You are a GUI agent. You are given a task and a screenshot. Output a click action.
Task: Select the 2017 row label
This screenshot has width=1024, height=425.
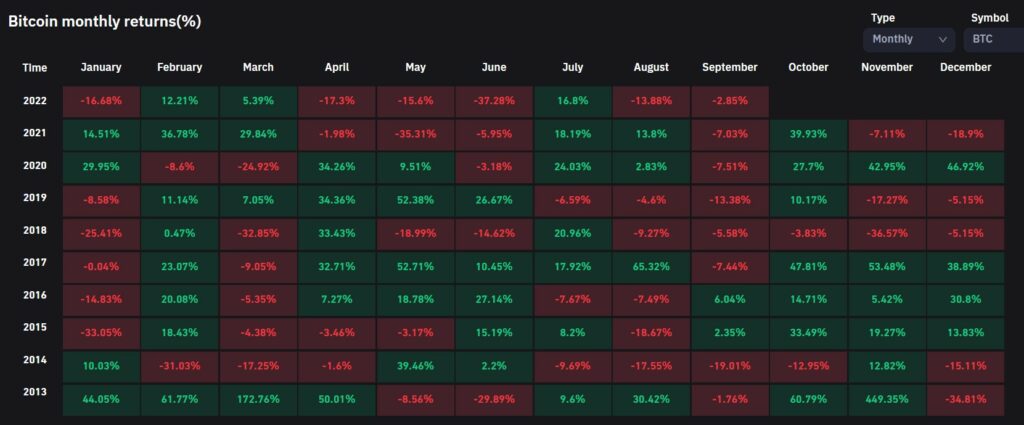coord(35,268)
